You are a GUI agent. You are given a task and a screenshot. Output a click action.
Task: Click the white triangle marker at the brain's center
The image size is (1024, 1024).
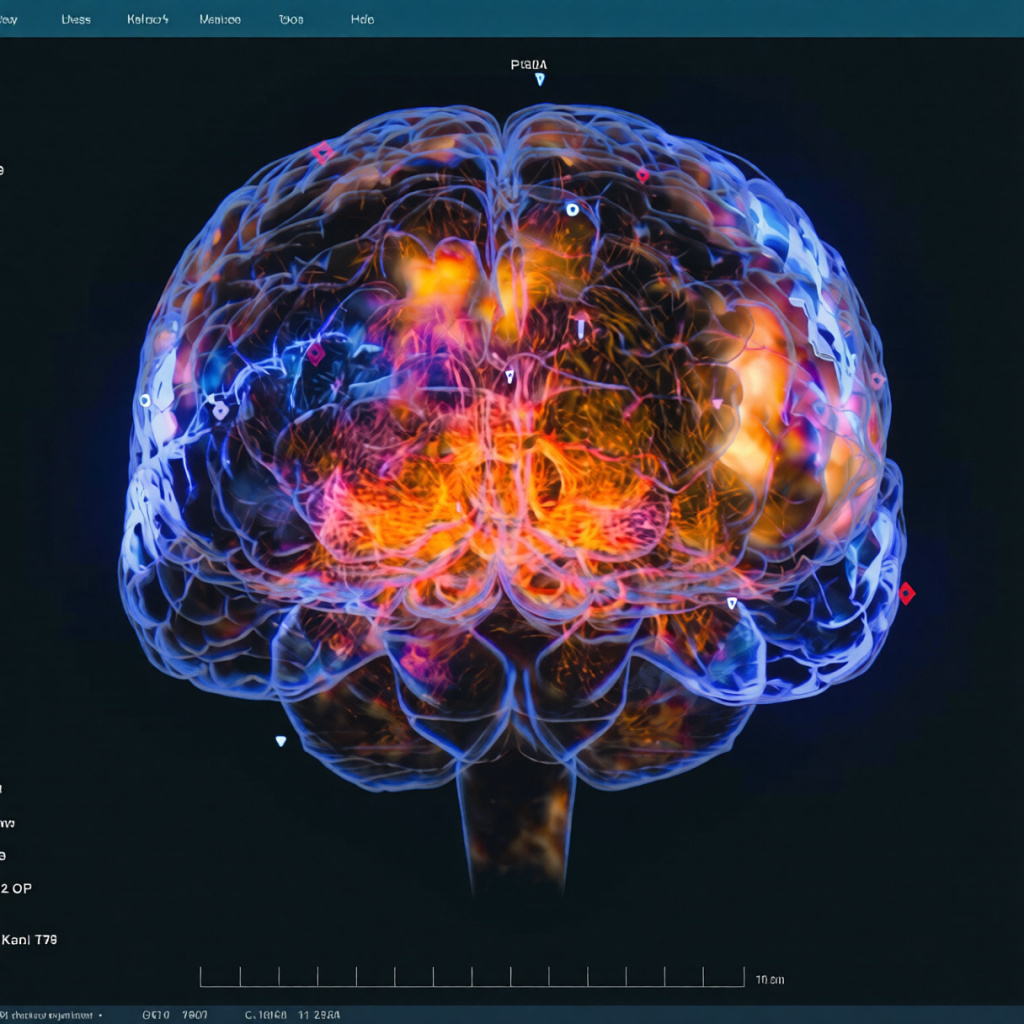pos(510,376)
